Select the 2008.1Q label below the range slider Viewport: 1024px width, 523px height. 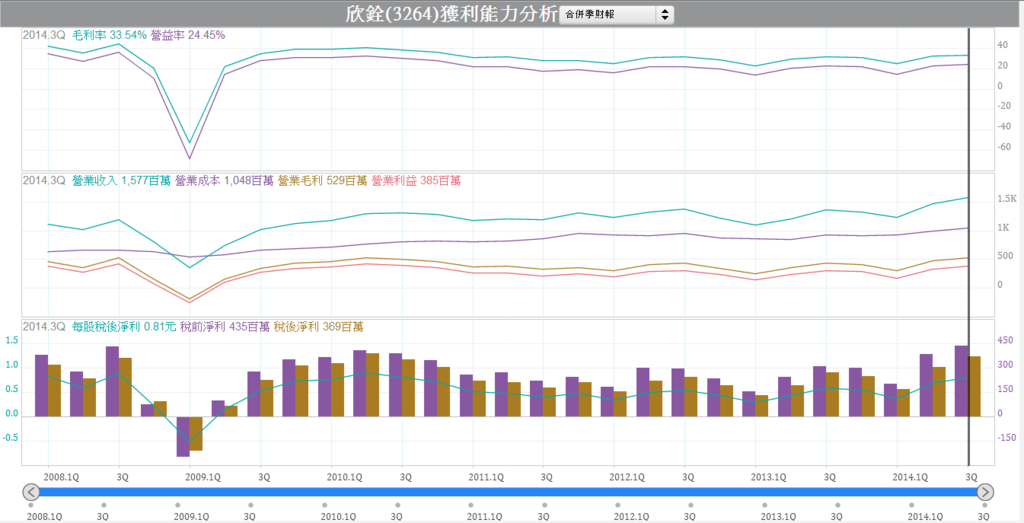pos(44,516)
